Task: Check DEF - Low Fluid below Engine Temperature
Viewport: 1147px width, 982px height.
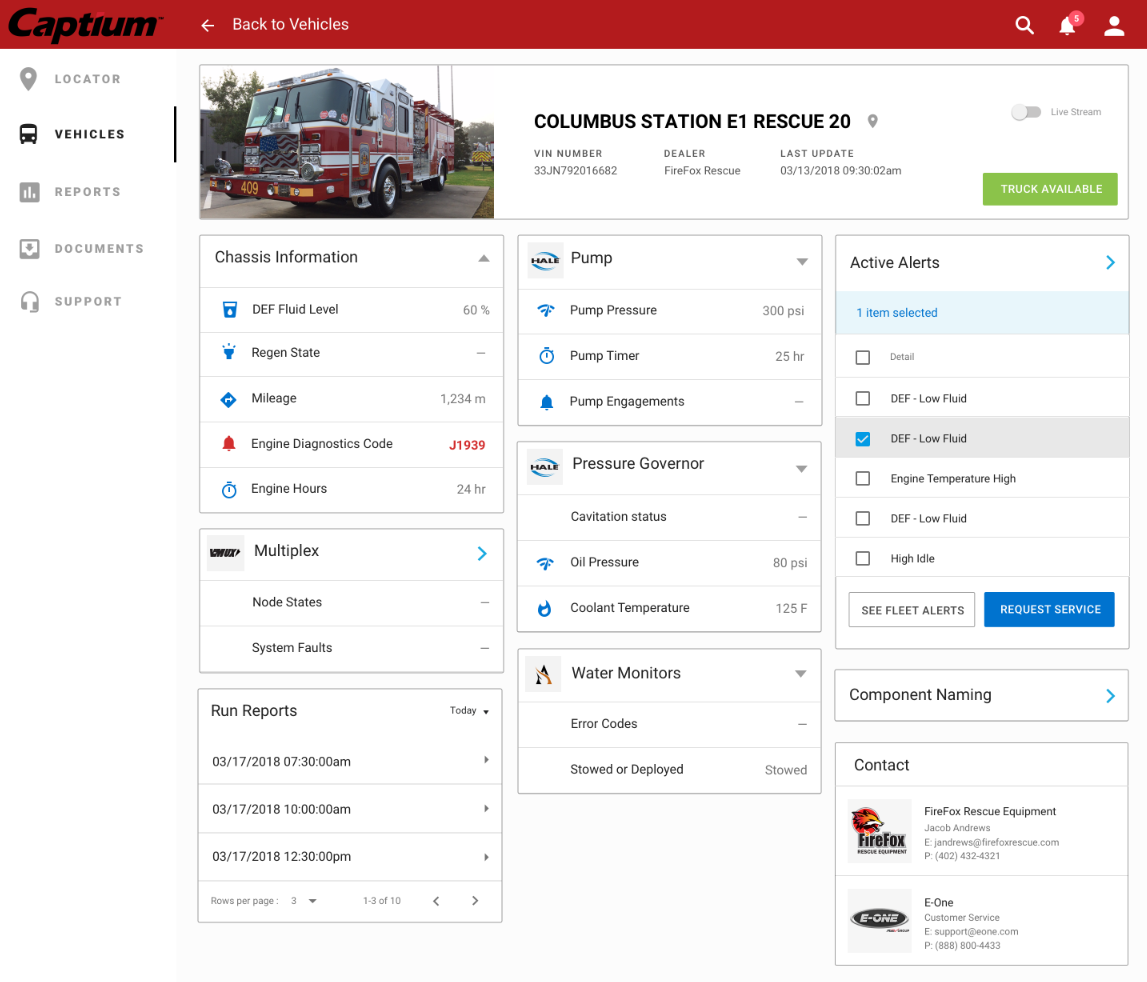Action: (862, 518)
